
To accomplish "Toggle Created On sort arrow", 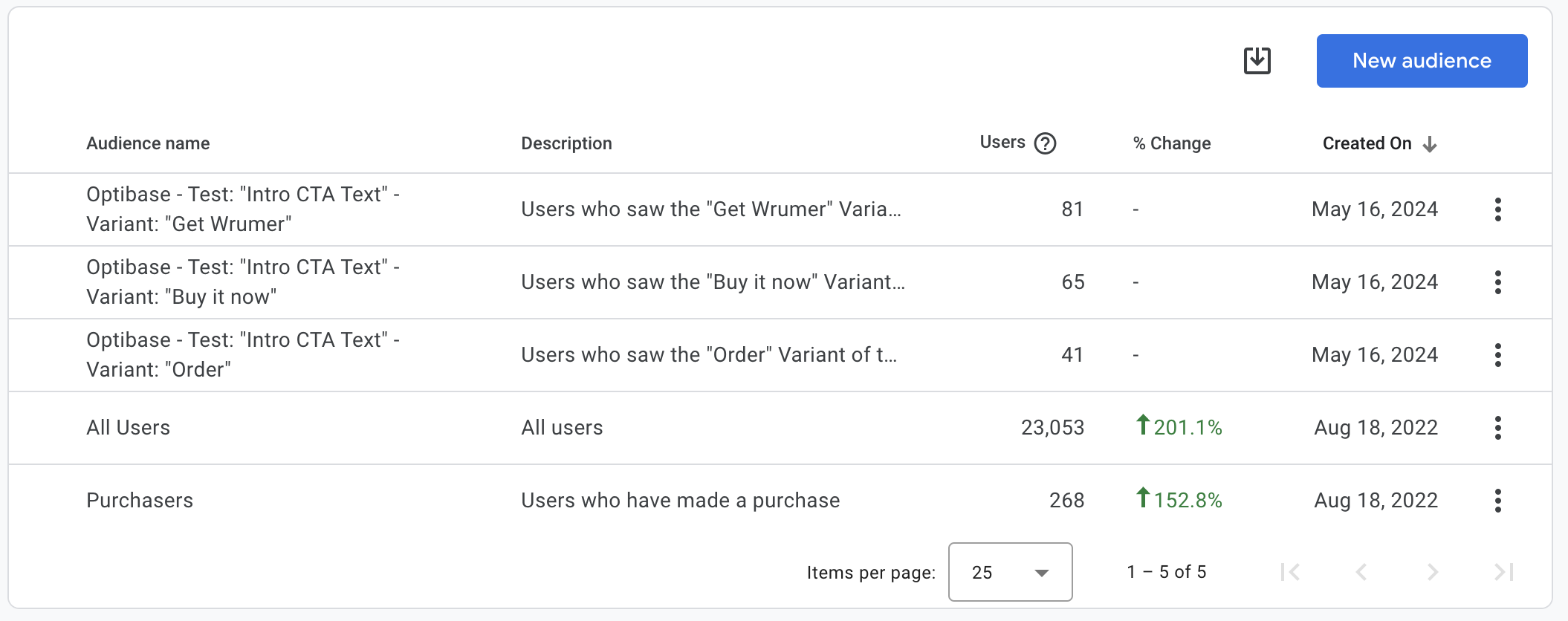I will pos(1429,144).
